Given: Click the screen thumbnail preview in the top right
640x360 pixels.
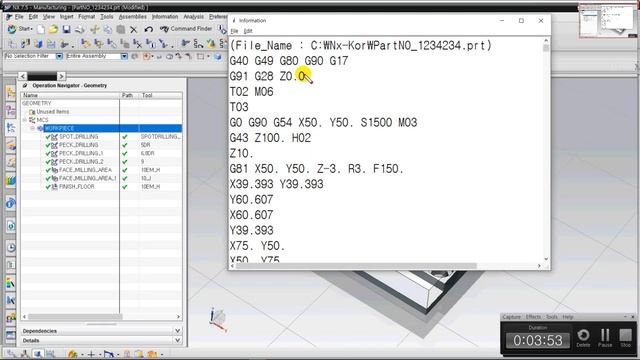Looking at the screenshot, I should [608, 21].
